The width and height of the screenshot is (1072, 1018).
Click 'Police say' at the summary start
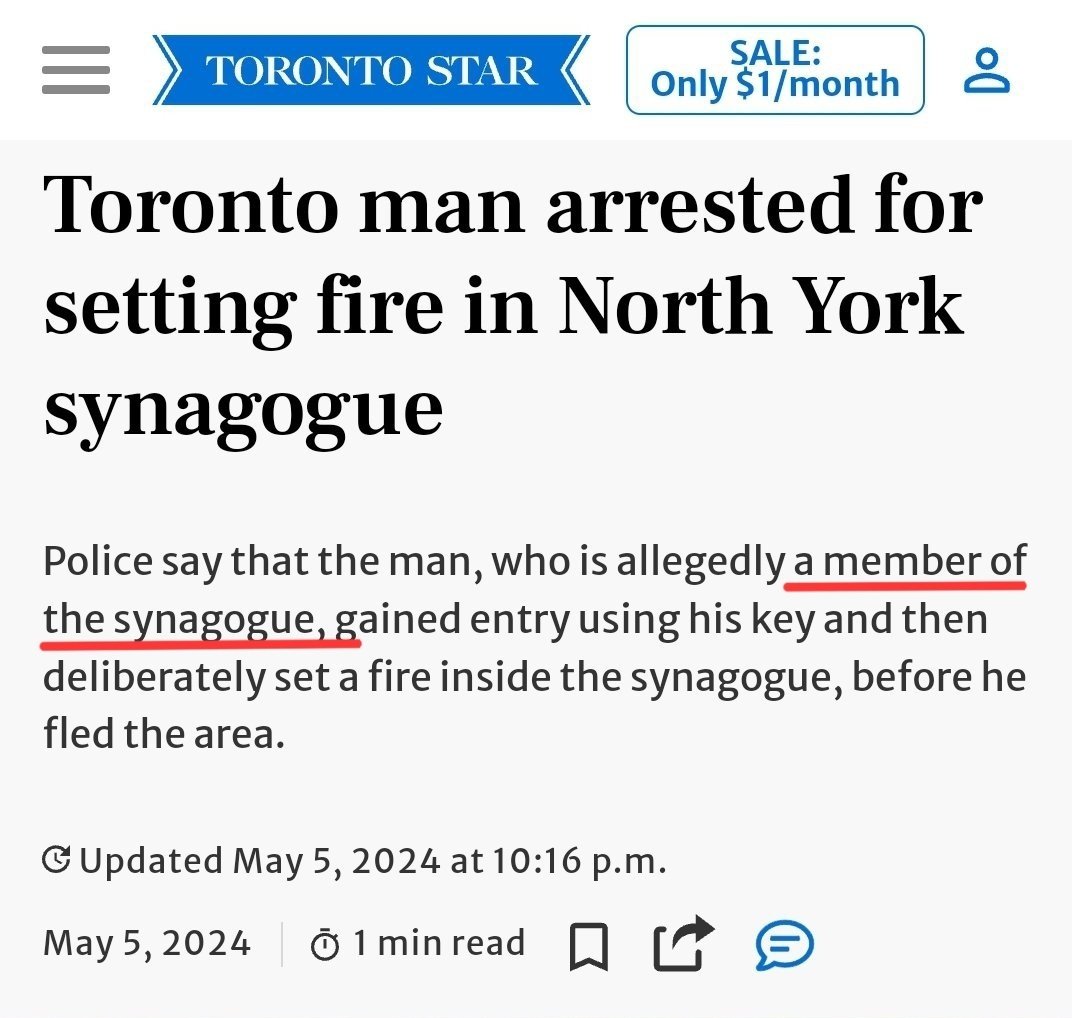[132, 562]
